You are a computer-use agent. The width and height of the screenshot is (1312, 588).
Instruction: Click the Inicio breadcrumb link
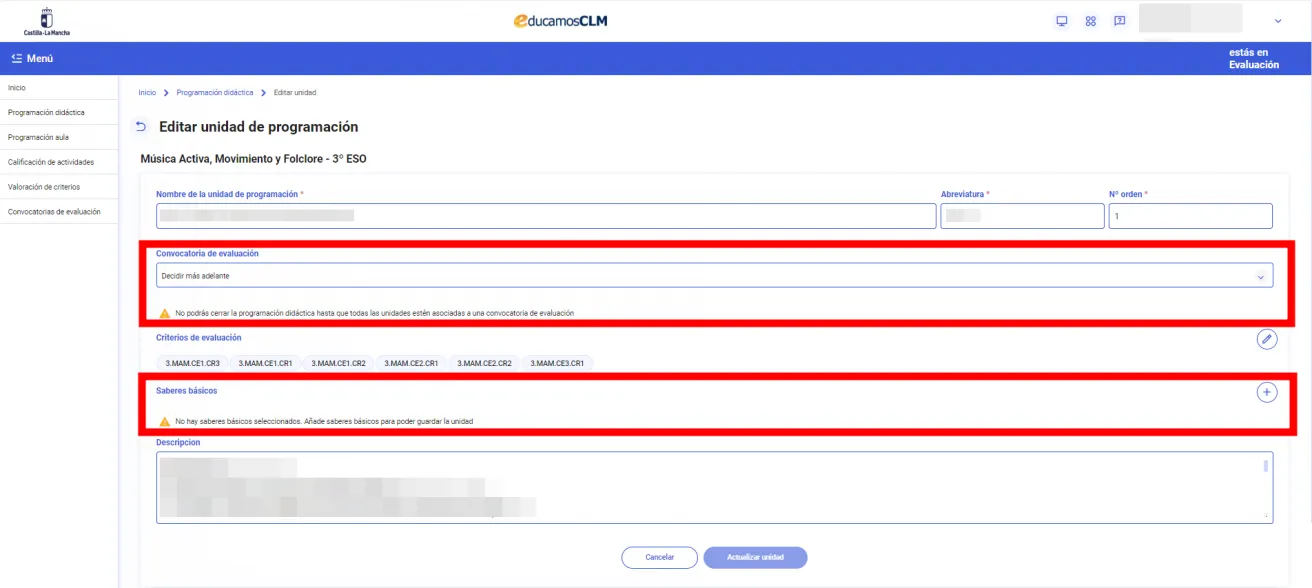coord(147,92)
